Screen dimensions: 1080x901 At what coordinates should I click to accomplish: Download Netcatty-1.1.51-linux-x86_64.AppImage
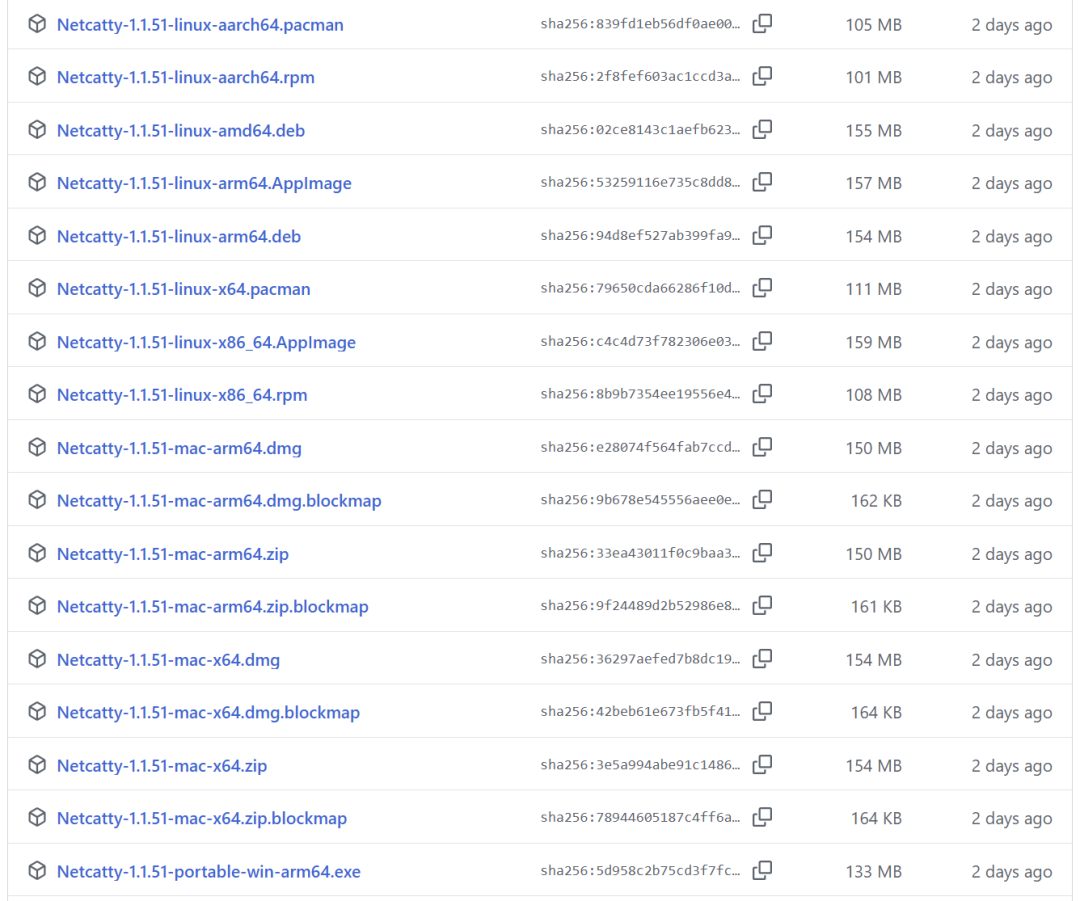[x=206, y=342]
